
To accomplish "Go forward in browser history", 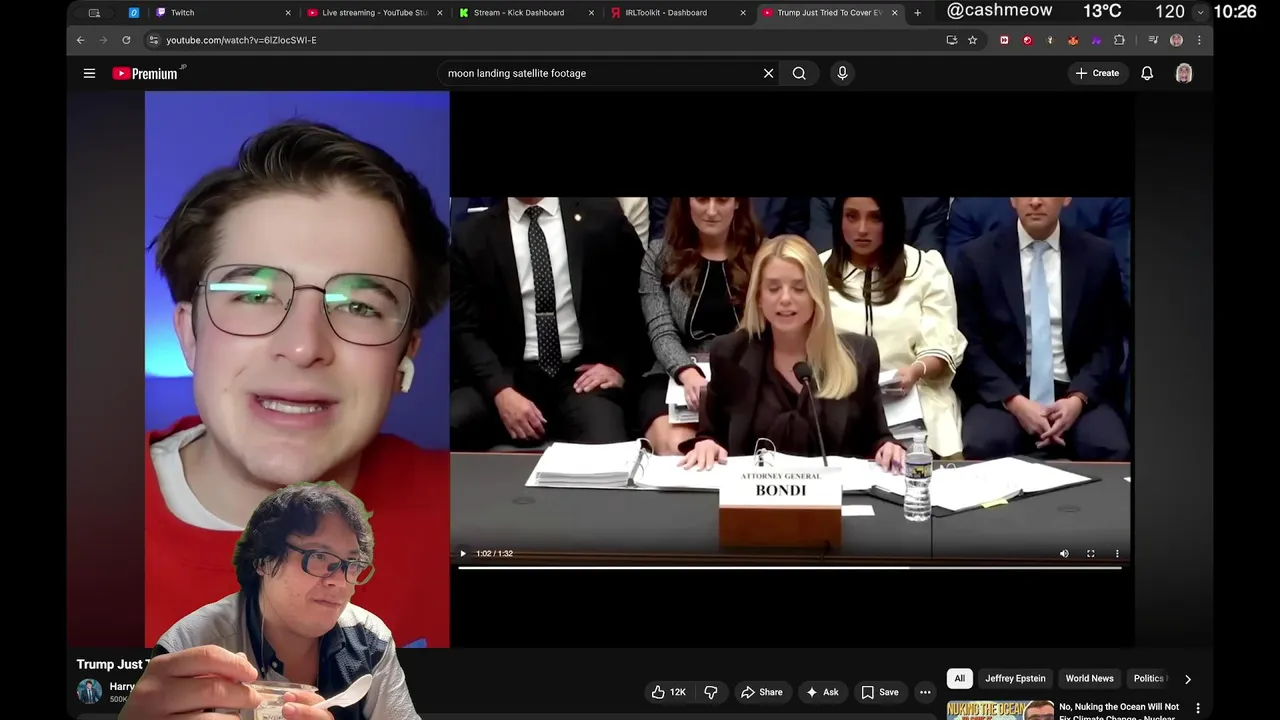I will click(103, 40).
